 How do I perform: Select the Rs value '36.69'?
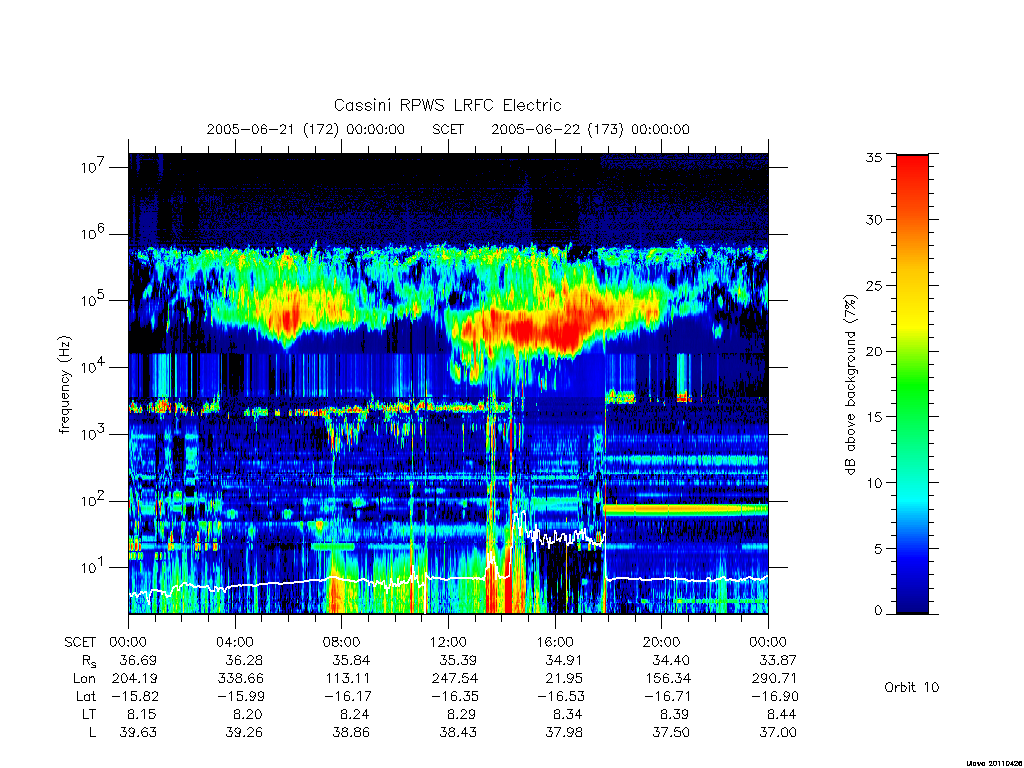138,660
